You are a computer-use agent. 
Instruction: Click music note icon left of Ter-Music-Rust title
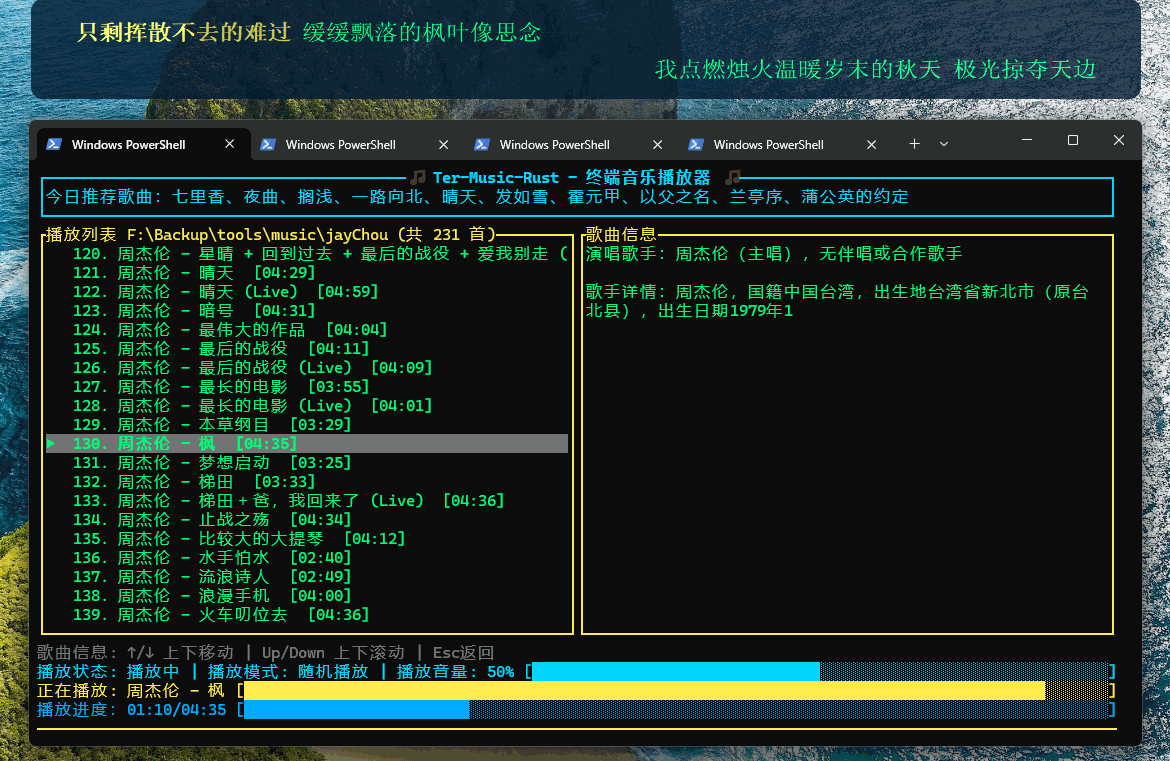pyautogui.click(x=419, y=178)
